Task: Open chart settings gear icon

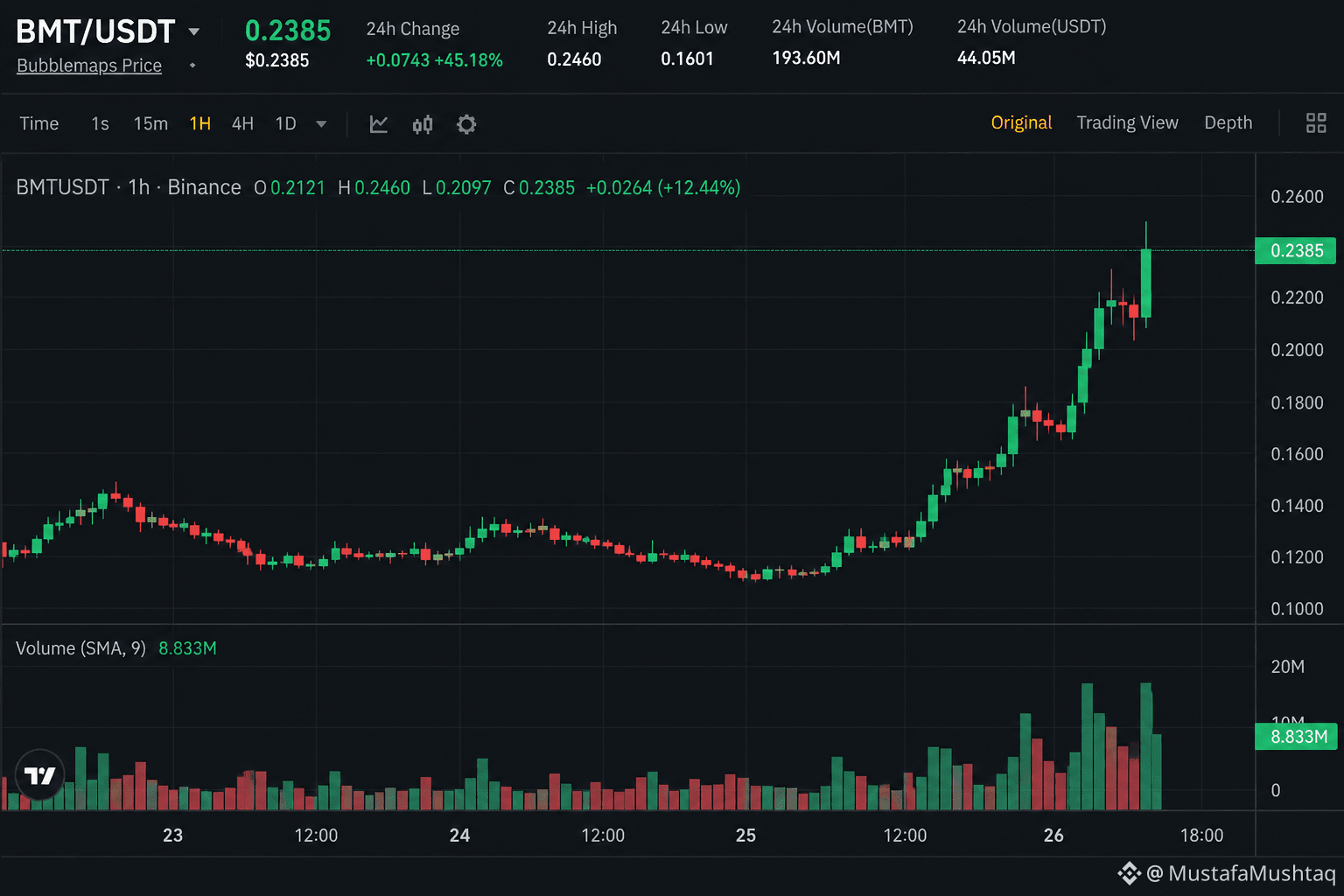Action: (x=466, y=124)
